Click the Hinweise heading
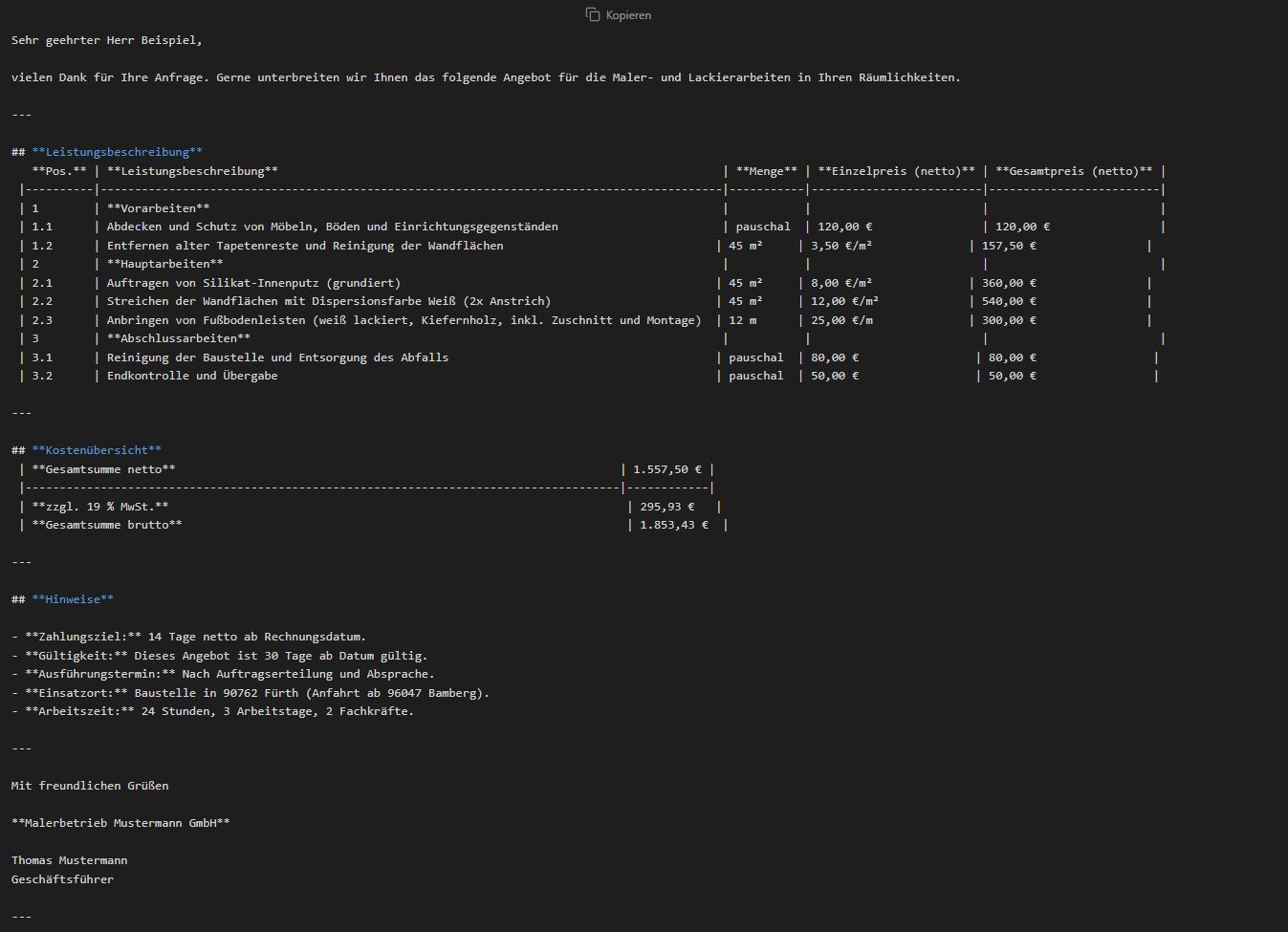 (72, 599)
